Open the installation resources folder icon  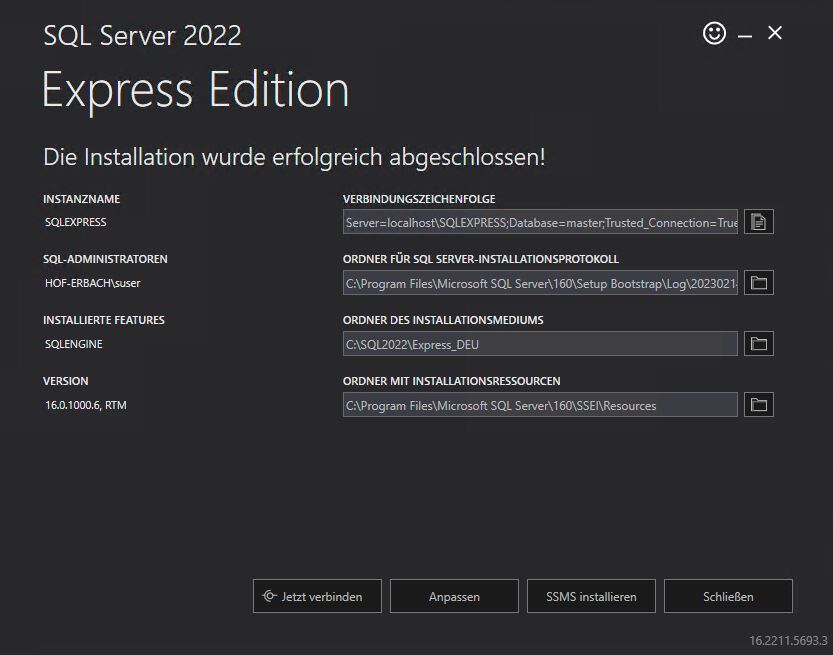pos(758,404)
